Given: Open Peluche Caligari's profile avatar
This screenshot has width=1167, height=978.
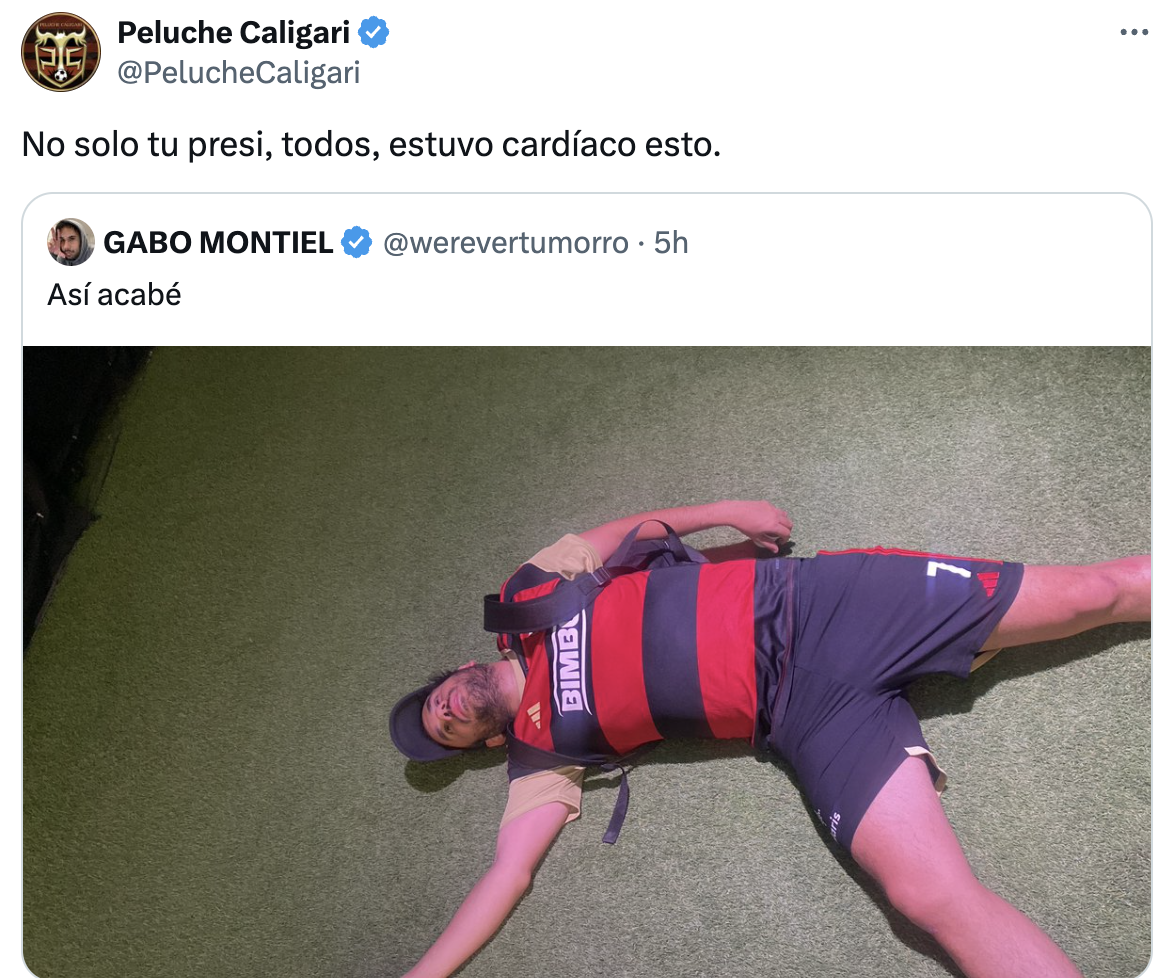Looking at the screenshot, I should 60,52.
